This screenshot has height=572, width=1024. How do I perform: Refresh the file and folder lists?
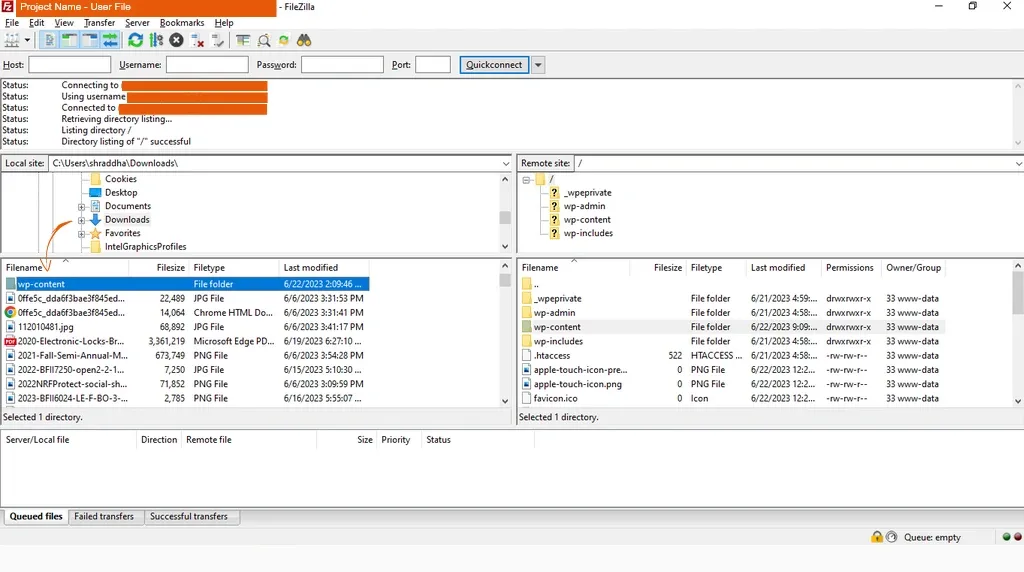click(x=135, y=40)
